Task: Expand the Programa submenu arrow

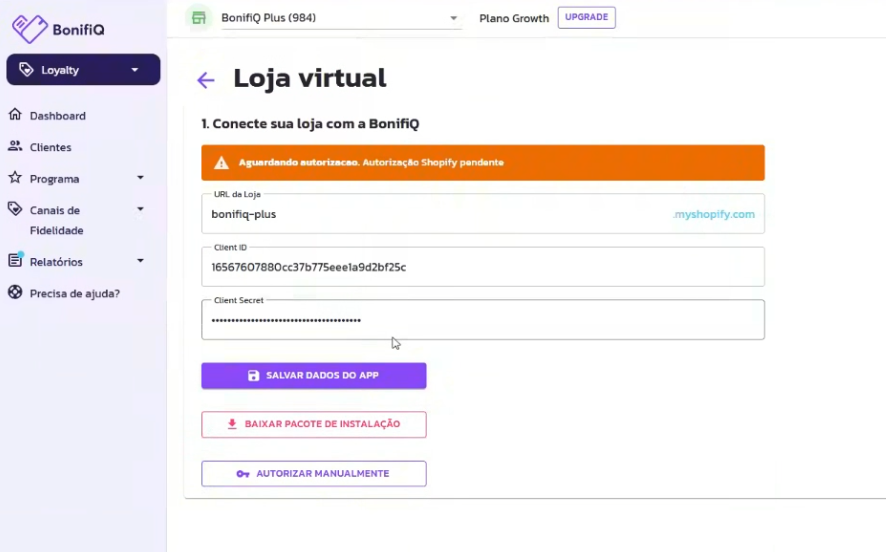Action: (x=140, y=178)
